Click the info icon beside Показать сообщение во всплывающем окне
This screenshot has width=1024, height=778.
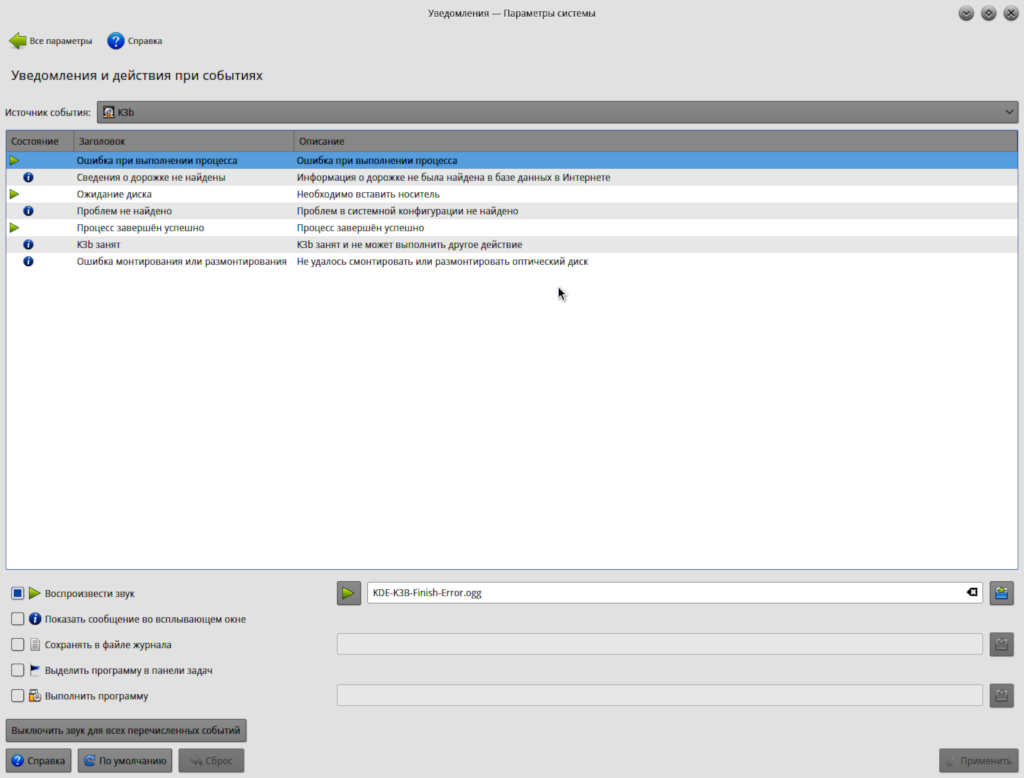click(x=35, y=619)
